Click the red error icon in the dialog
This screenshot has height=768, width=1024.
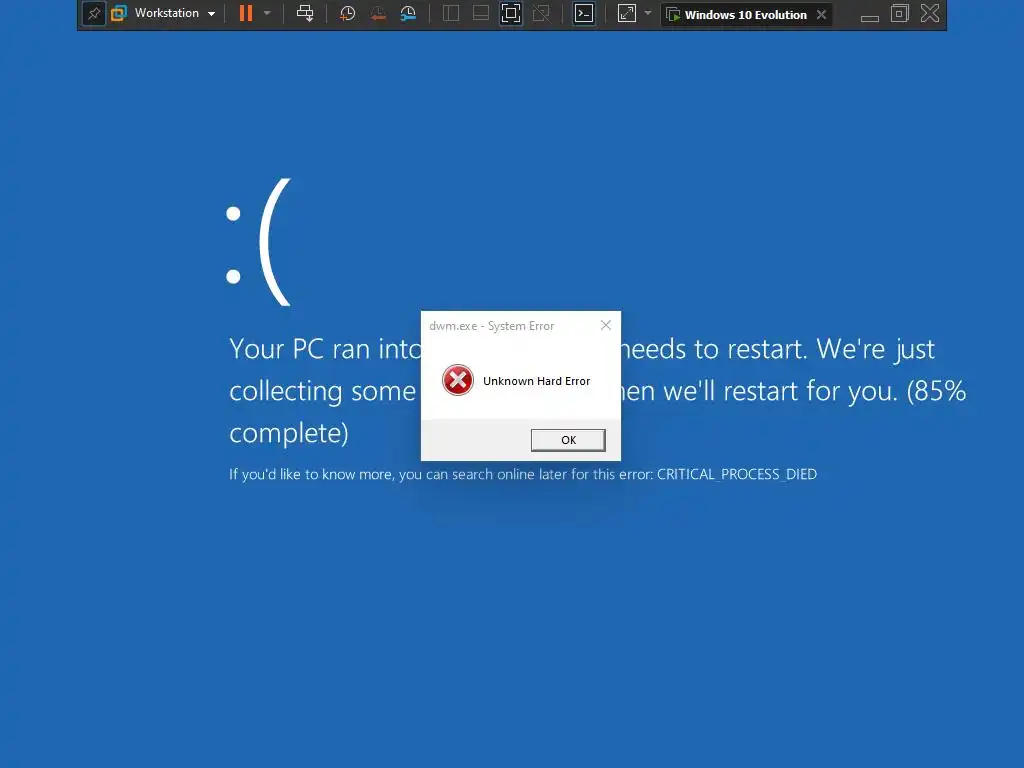pyautogui.click(x=458, y=380)
